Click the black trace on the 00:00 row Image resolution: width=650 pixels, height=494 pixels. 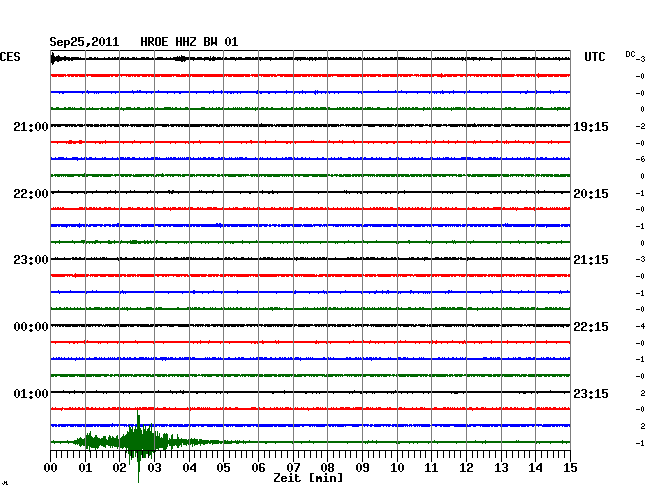(310, 325)
